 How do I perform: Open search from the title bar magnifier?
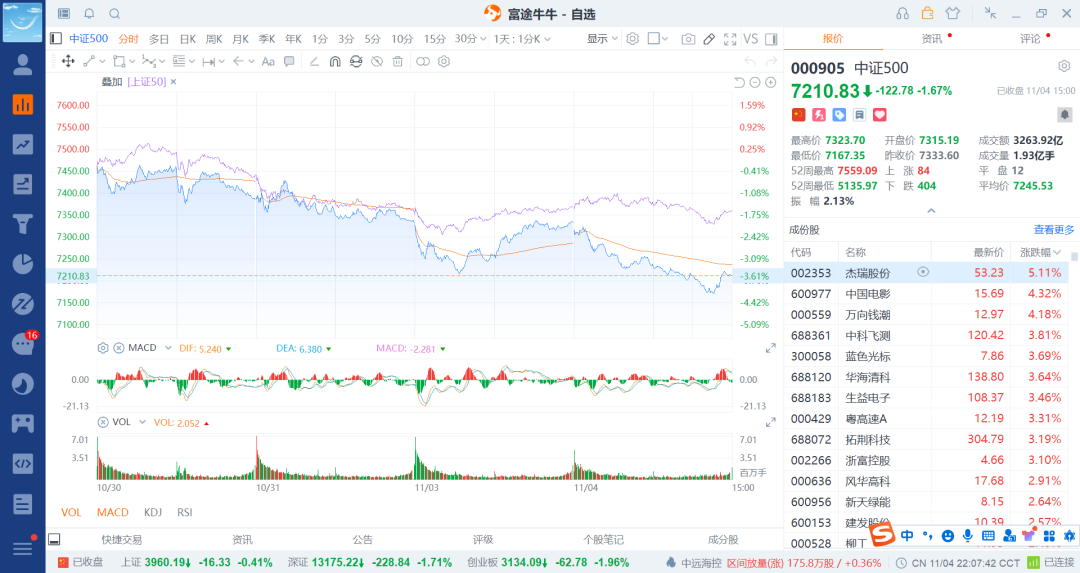(x=115, y=14)
